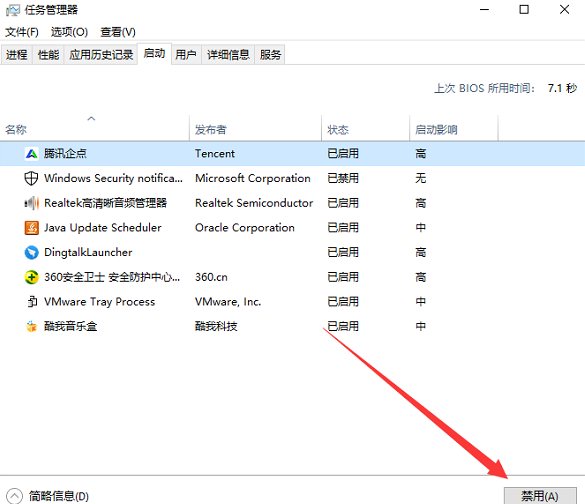Switch to the 进程 tab
585x504 pixels.
coord(16,55)
